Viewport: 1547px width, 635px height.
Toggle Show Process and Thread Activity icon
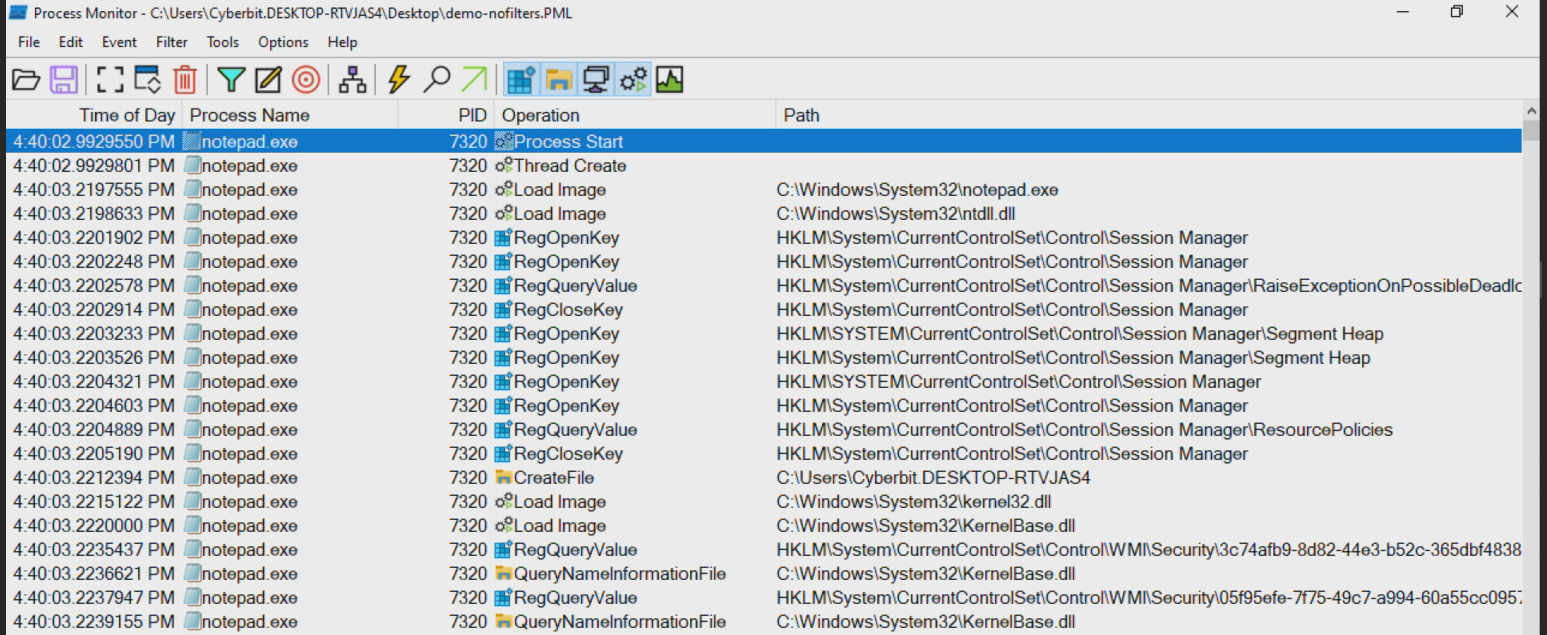tap(634, 80)
